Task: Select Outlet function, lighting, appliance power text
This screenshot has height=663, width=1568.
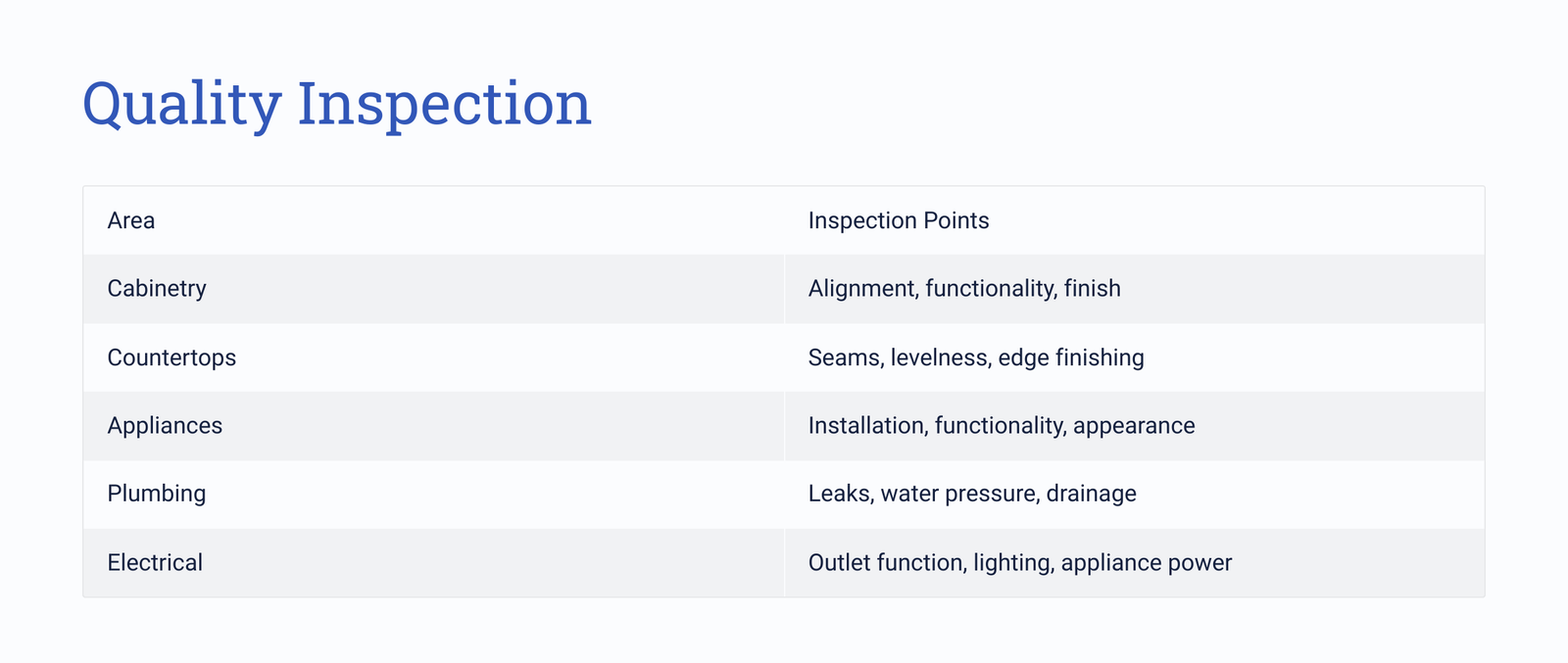Action: tap(1020, 563)
